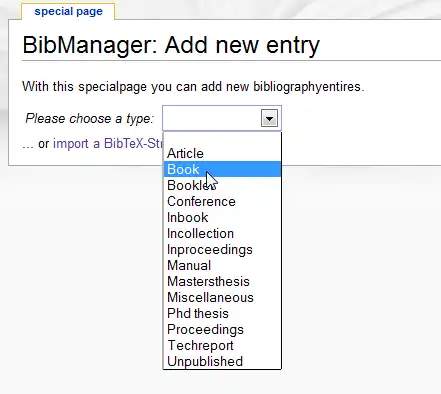This screenshot has height=394, width=441.
Task: Select the Booklet option
Action: [222, 185]
